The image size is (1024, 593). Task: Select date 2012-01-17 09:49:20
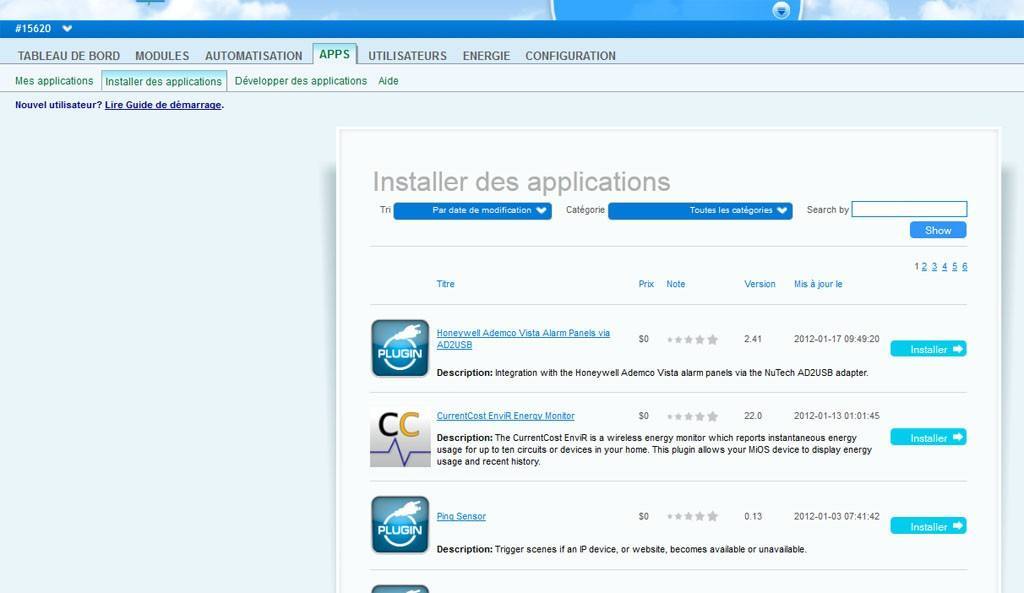click(x=837, y=339)
